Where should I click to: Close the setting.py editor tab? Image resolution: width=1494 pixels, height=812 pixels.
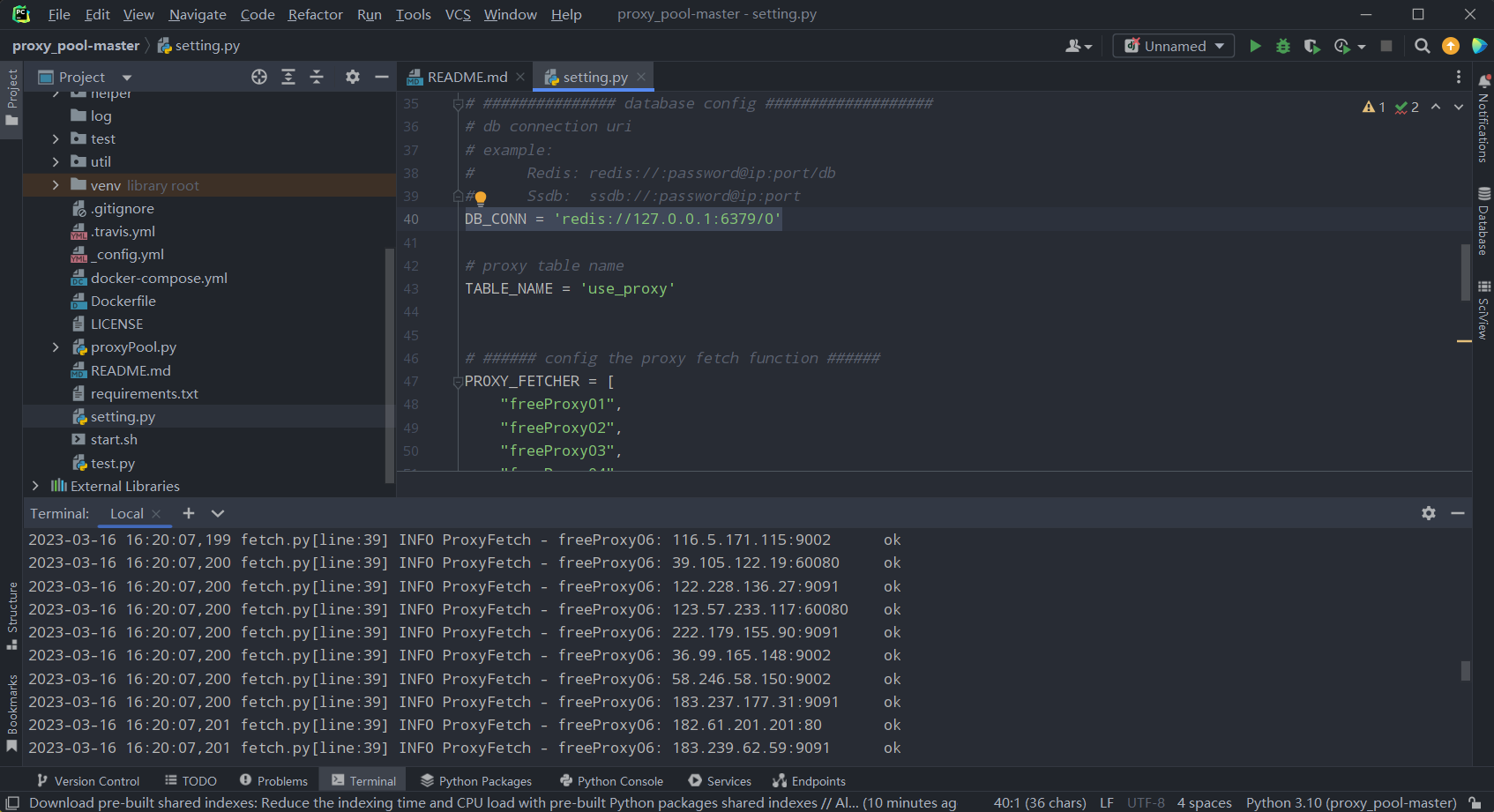(x=641, y=77)
